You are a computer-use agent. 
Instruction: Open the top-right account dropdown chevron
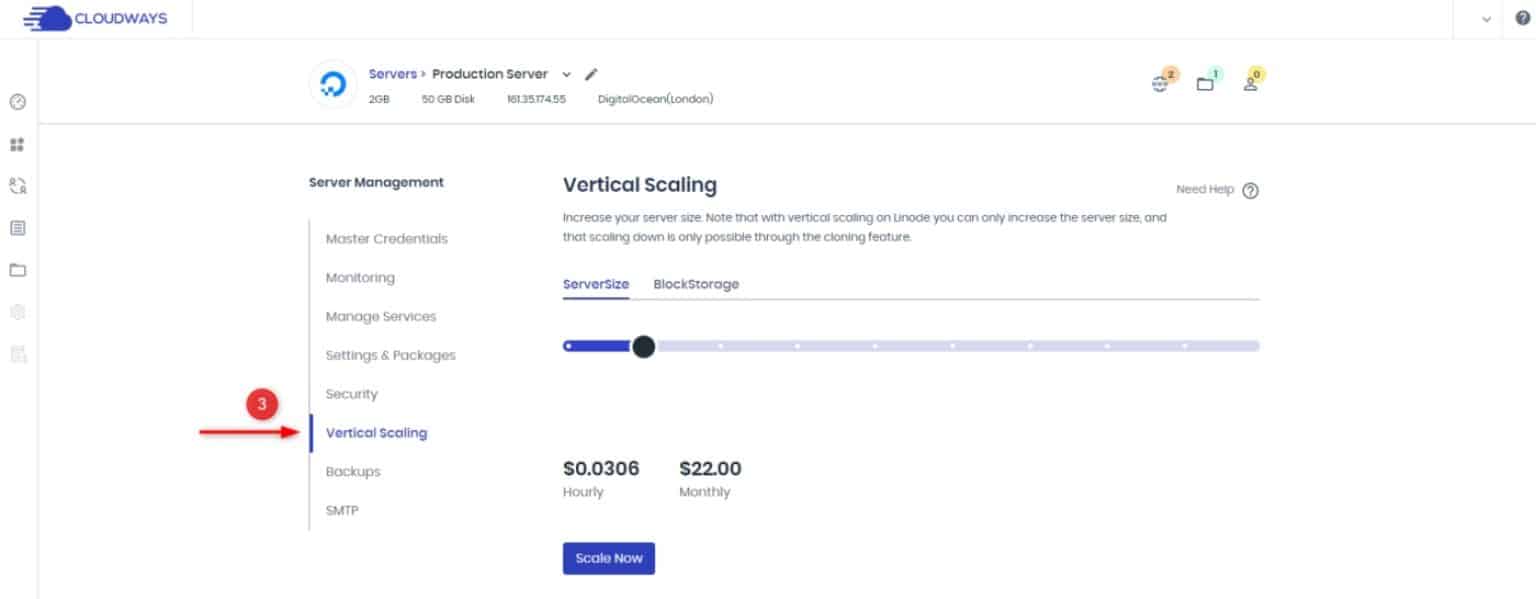(1486, 19)
